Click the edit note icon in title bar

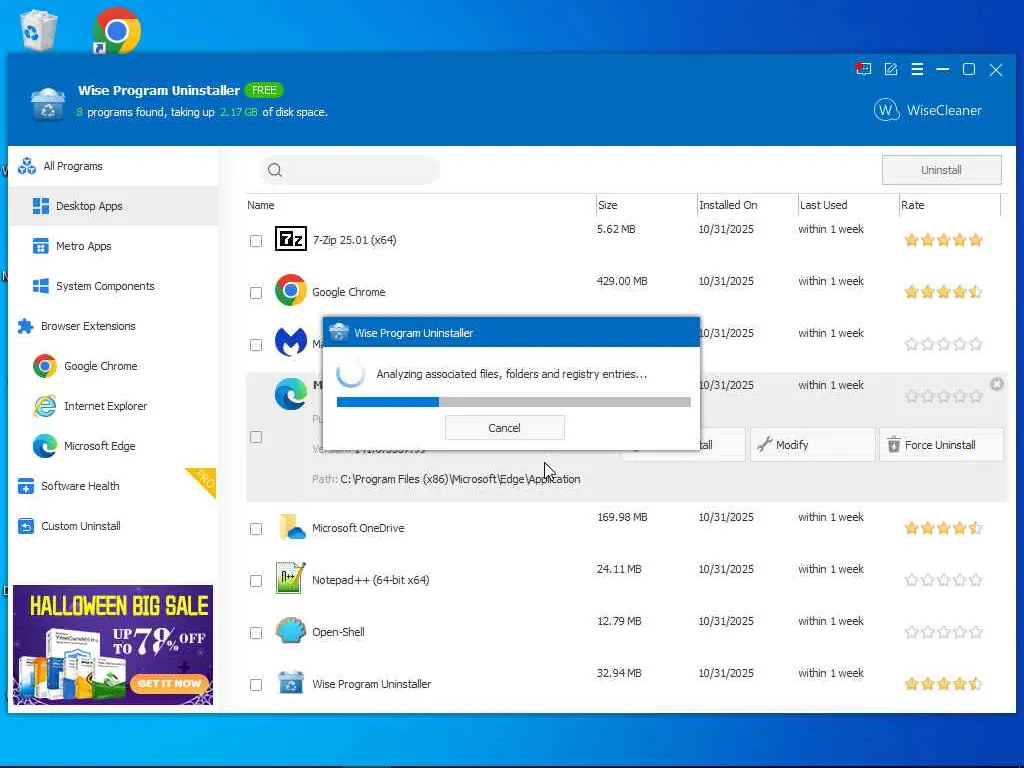(x=891, y=69)
